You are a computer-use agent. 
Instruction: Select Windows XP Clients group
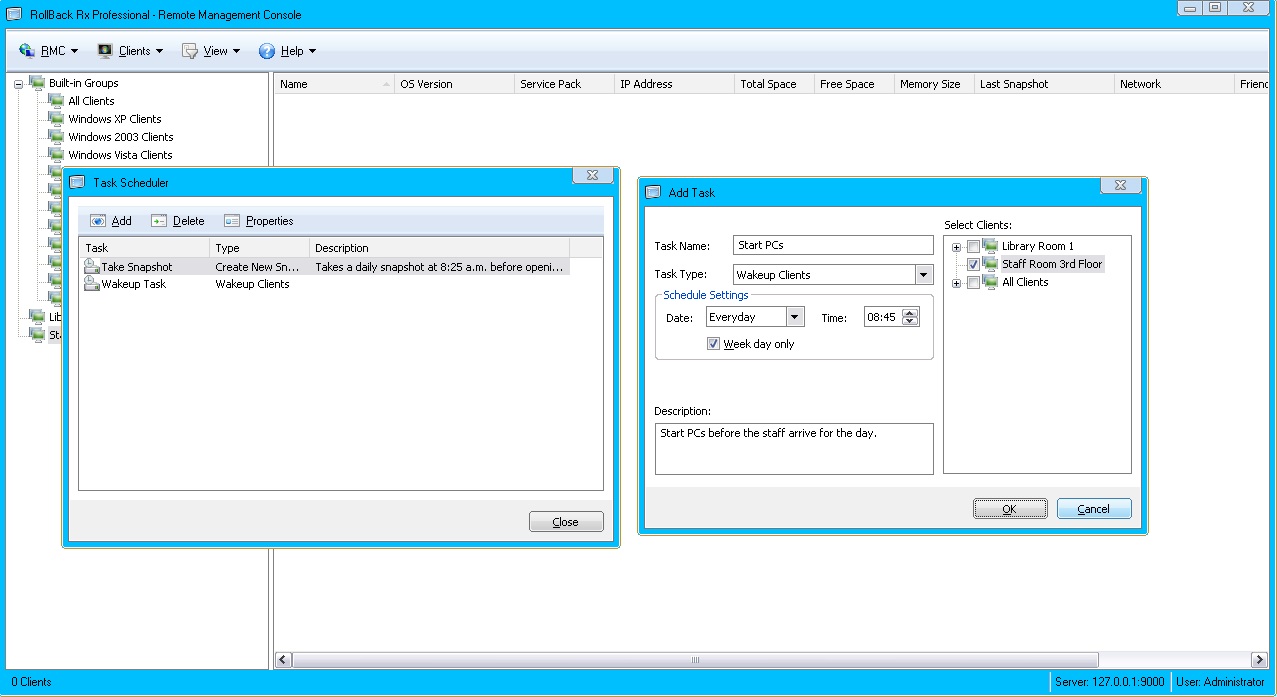115,119
